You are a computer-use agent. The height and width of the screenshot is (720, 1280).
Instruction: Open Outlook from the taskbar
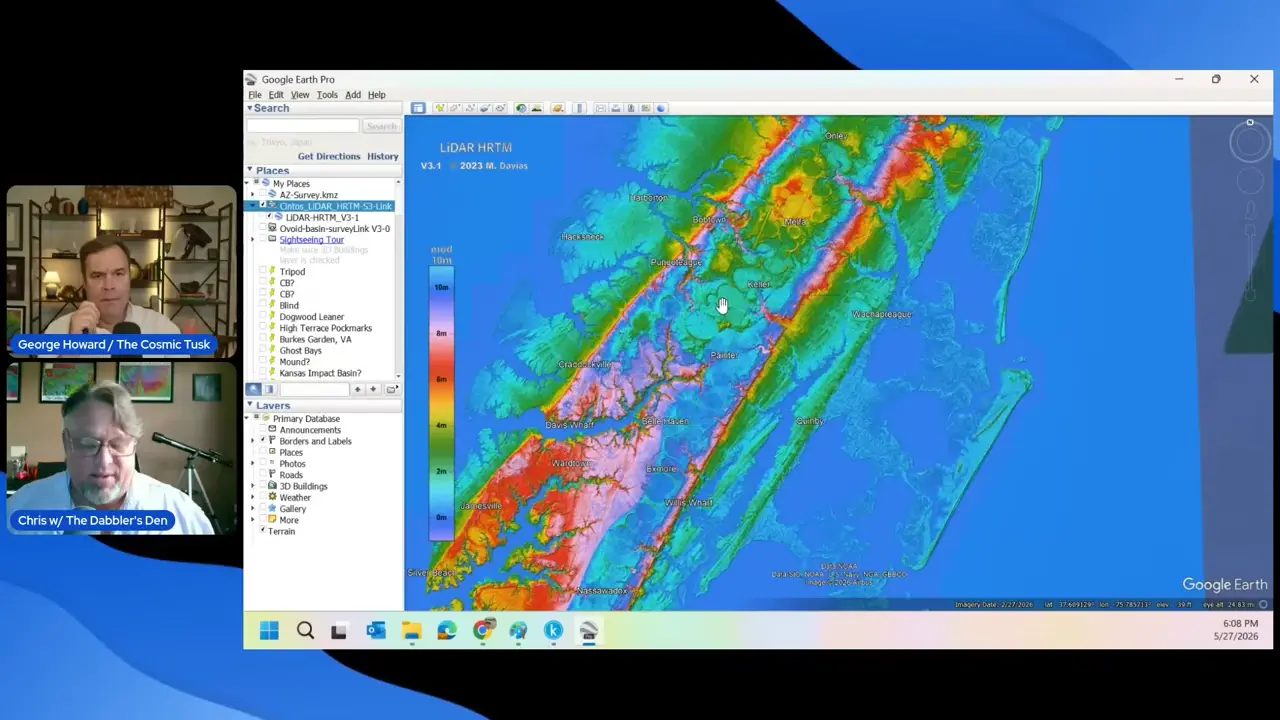pos(376,630)
